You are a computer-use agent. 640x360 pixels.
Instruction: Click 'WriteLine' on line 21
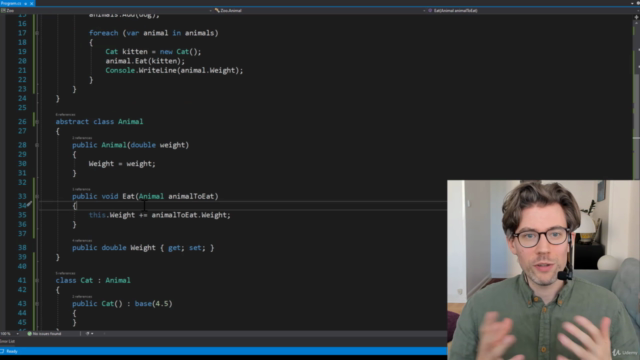[157, 71]
